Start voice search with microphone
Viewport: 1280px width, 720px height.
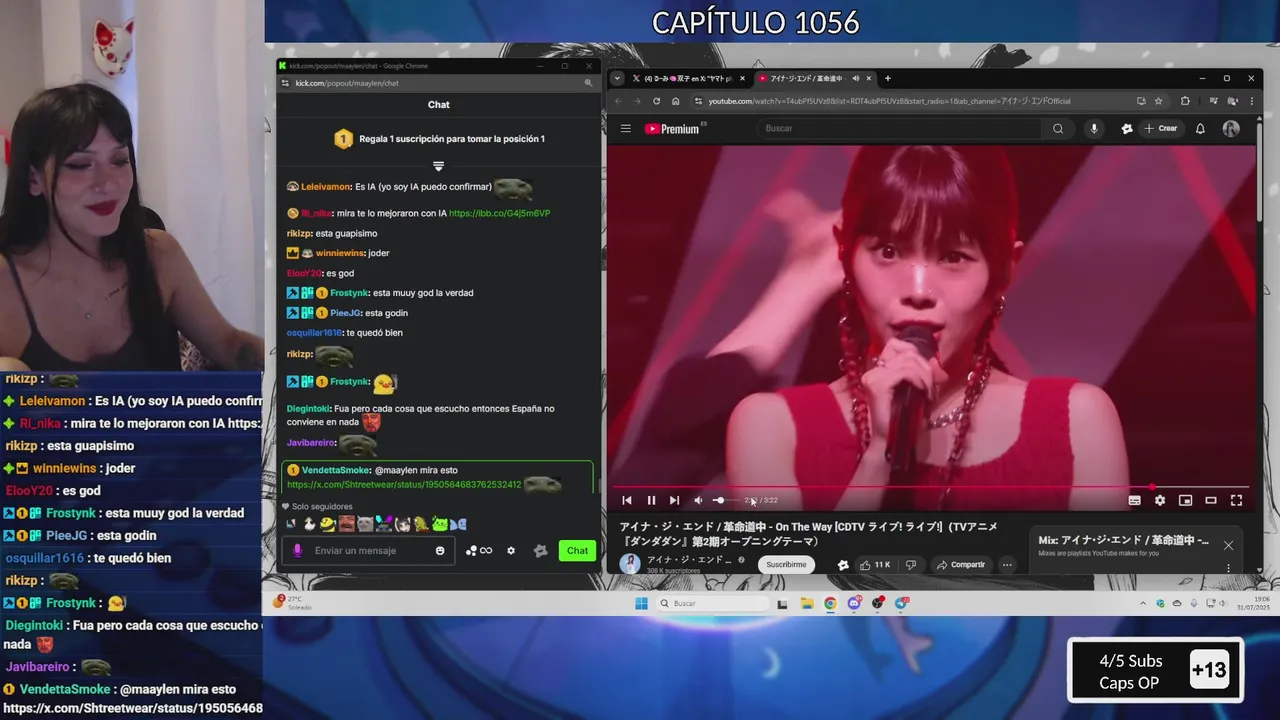coord(1094,128)
